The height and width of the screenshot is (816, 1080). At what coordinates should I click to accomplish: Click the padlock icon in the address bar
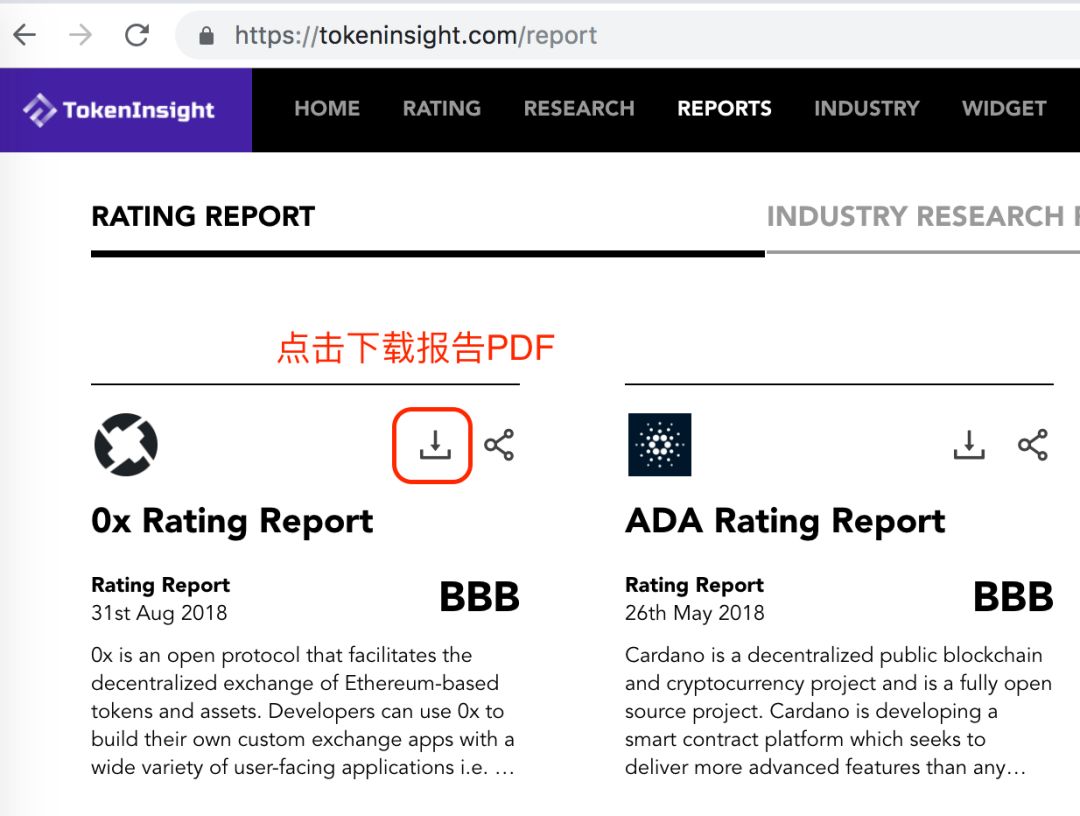coord(206,36)
